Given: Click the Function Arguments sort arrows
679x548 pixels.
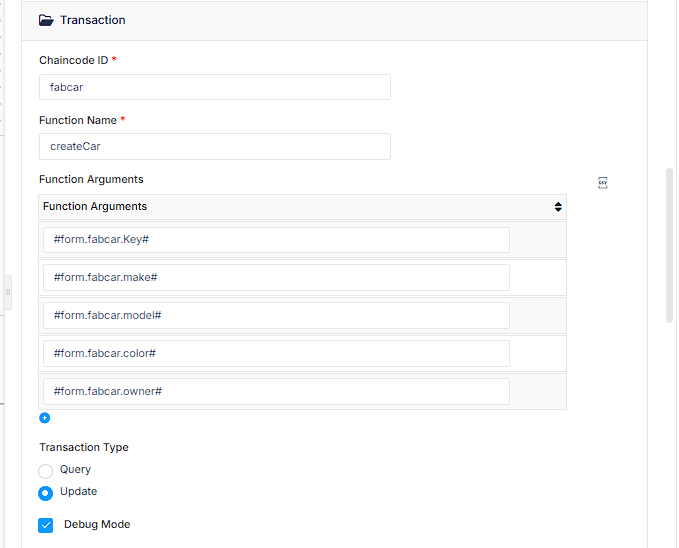Looking at the screenshot, I should (558, 207).
